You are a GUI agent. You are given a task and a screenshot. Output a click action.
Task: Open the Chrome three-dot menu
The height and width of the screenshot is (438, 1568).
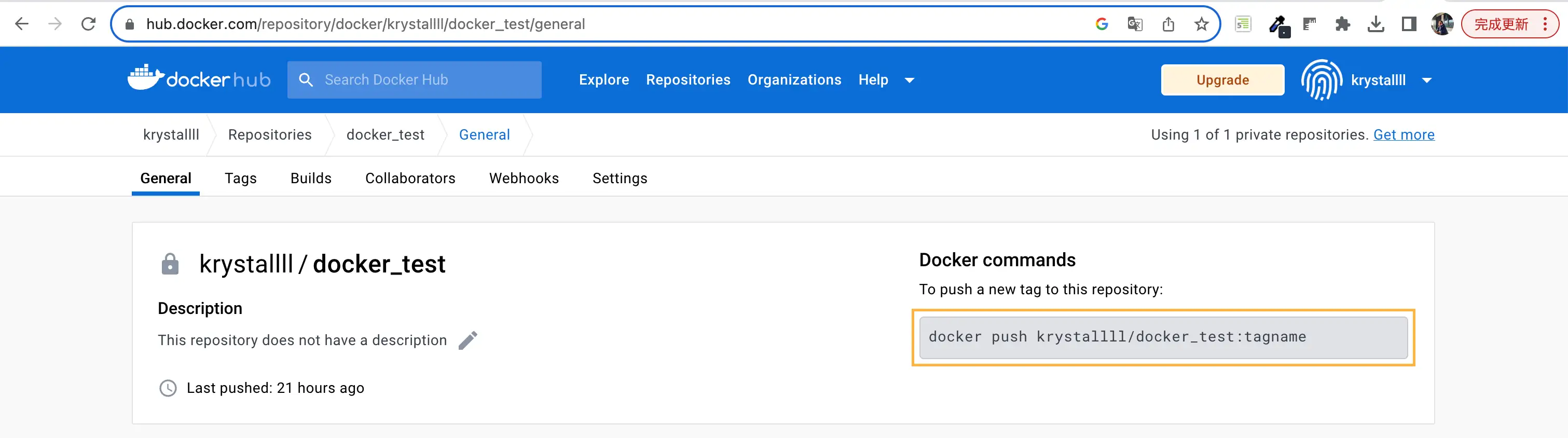click(1545, 24)
